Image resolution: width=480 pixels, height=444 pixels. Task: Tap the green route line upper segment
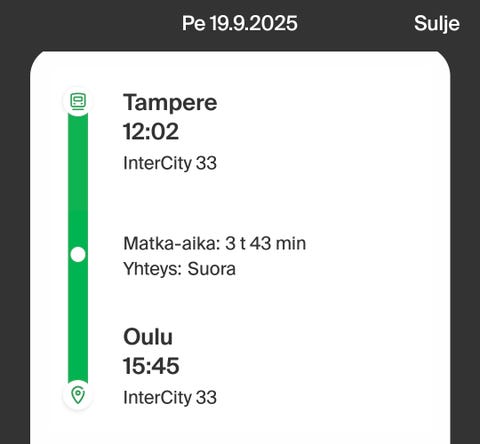[78, 180]
